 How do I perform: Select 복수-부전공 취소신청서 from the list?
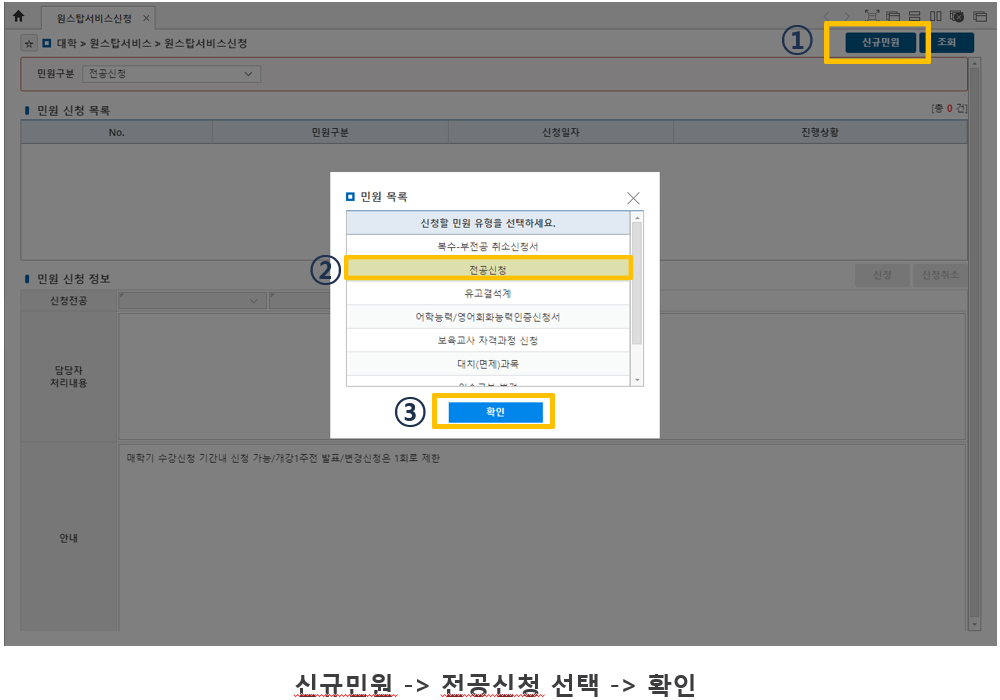[488, 246]
